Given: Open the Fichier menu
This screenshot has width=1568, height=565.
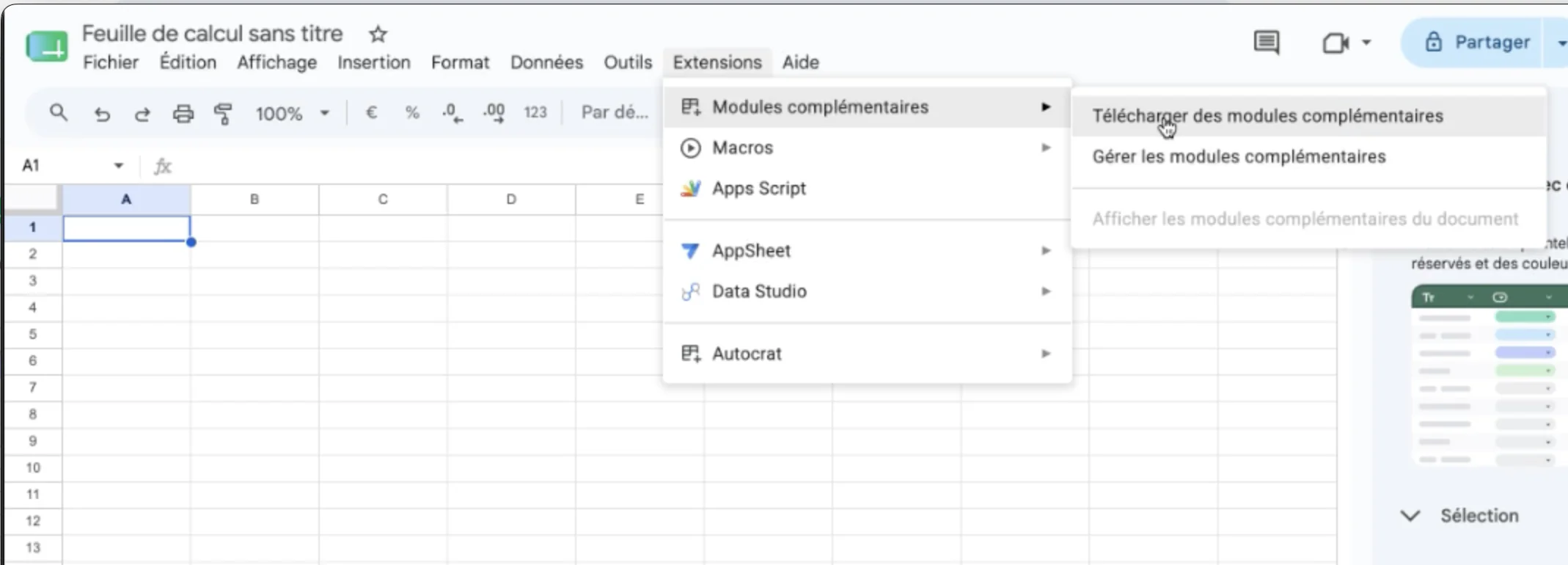Looking at the screenshot, I should coord(111,62).
